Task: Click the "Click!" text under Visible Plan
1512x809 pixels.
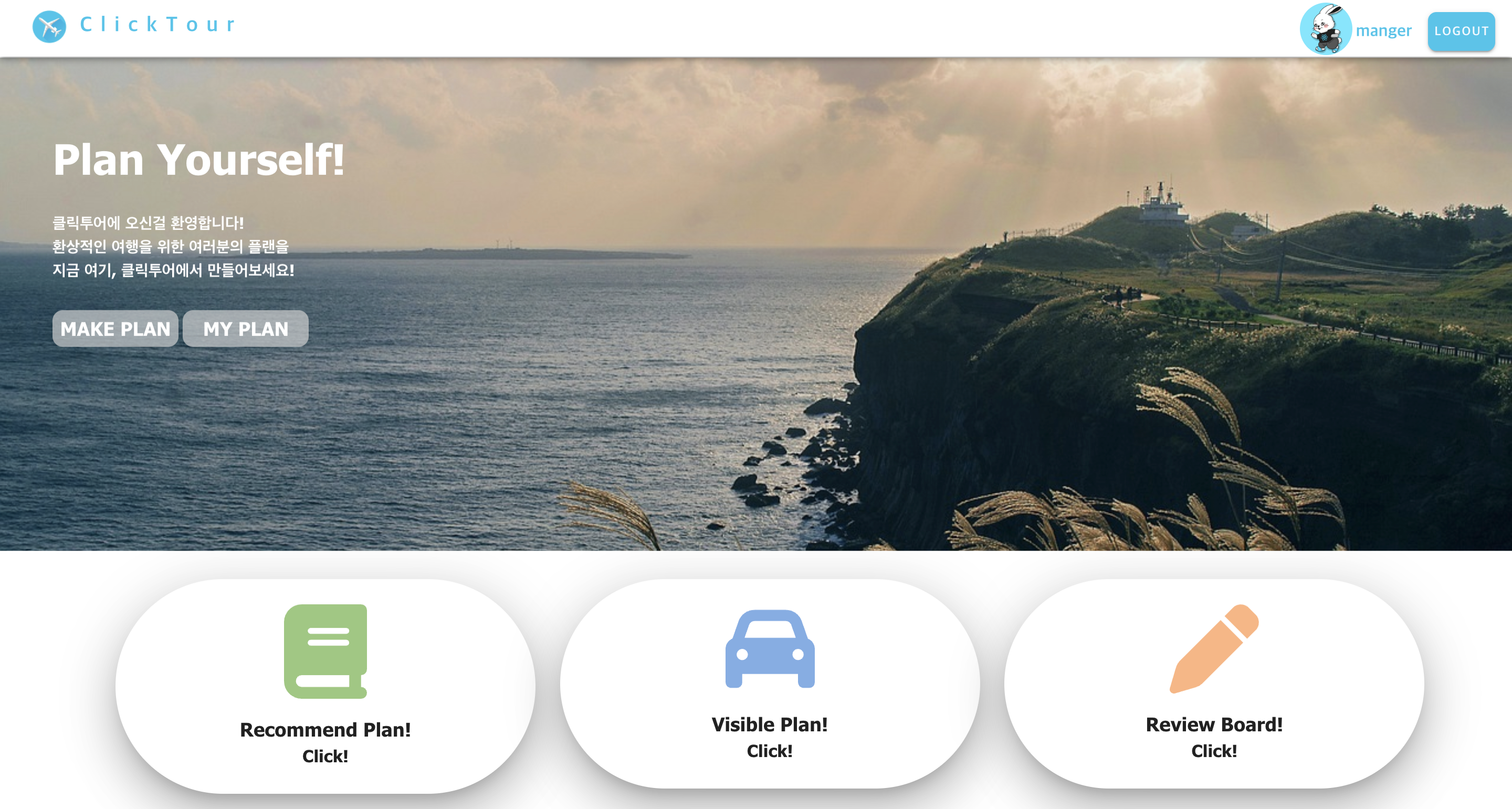Action: click(770, 750)
